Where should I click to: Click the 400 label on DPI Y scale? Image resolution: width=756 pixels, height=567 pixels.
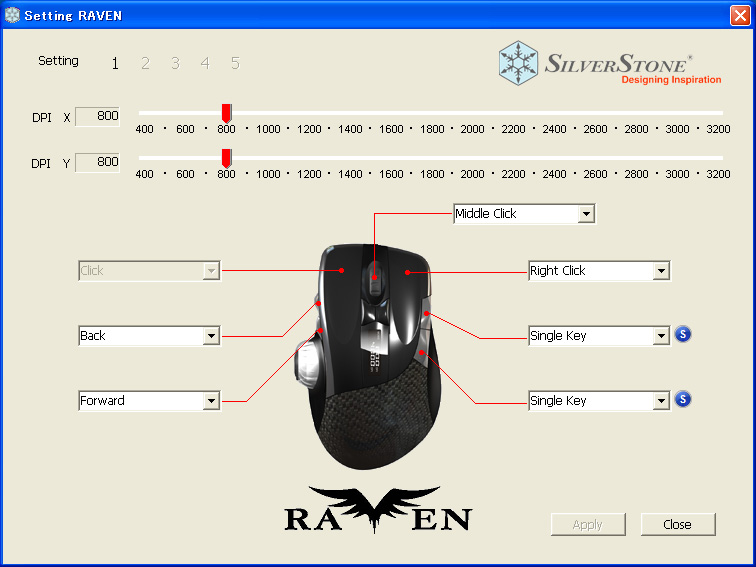pyautogui.click(x=144, y=174)
